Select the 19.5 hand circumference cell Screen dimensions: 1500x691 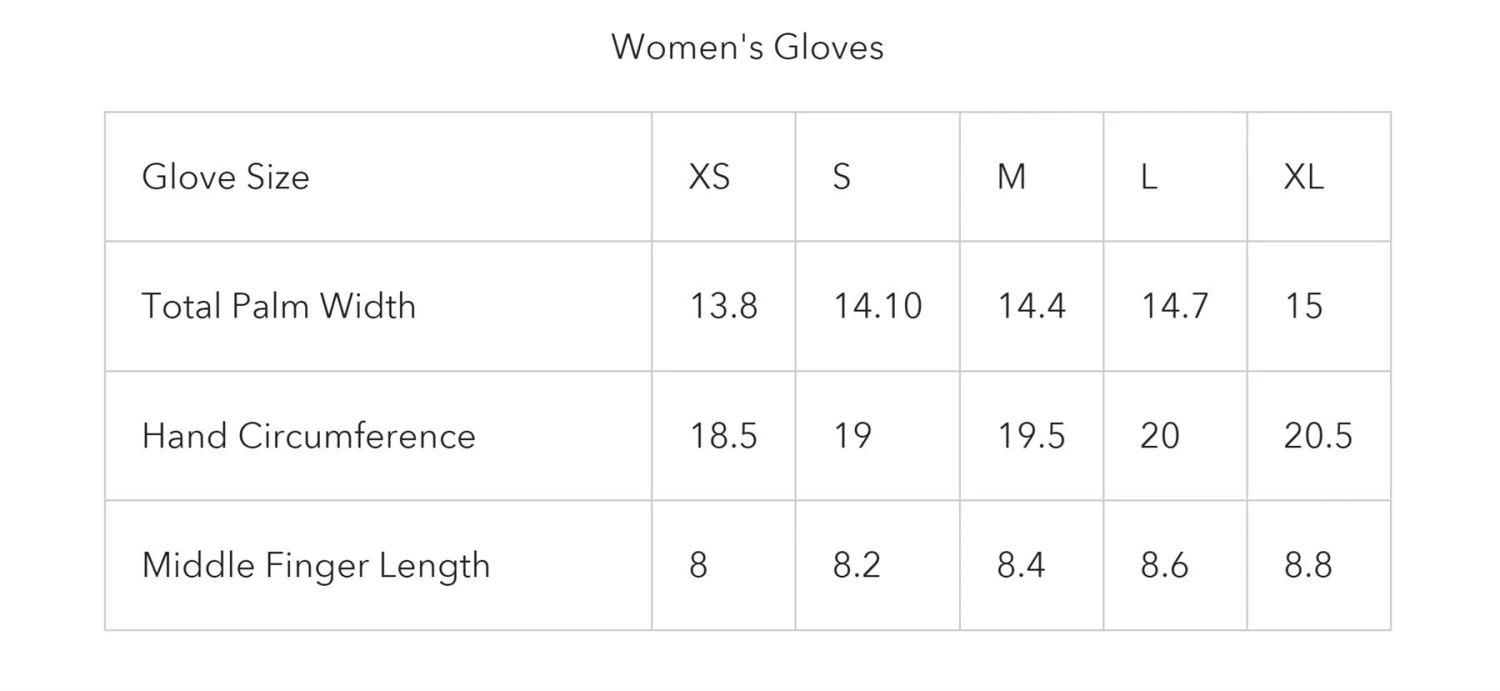1031,436
